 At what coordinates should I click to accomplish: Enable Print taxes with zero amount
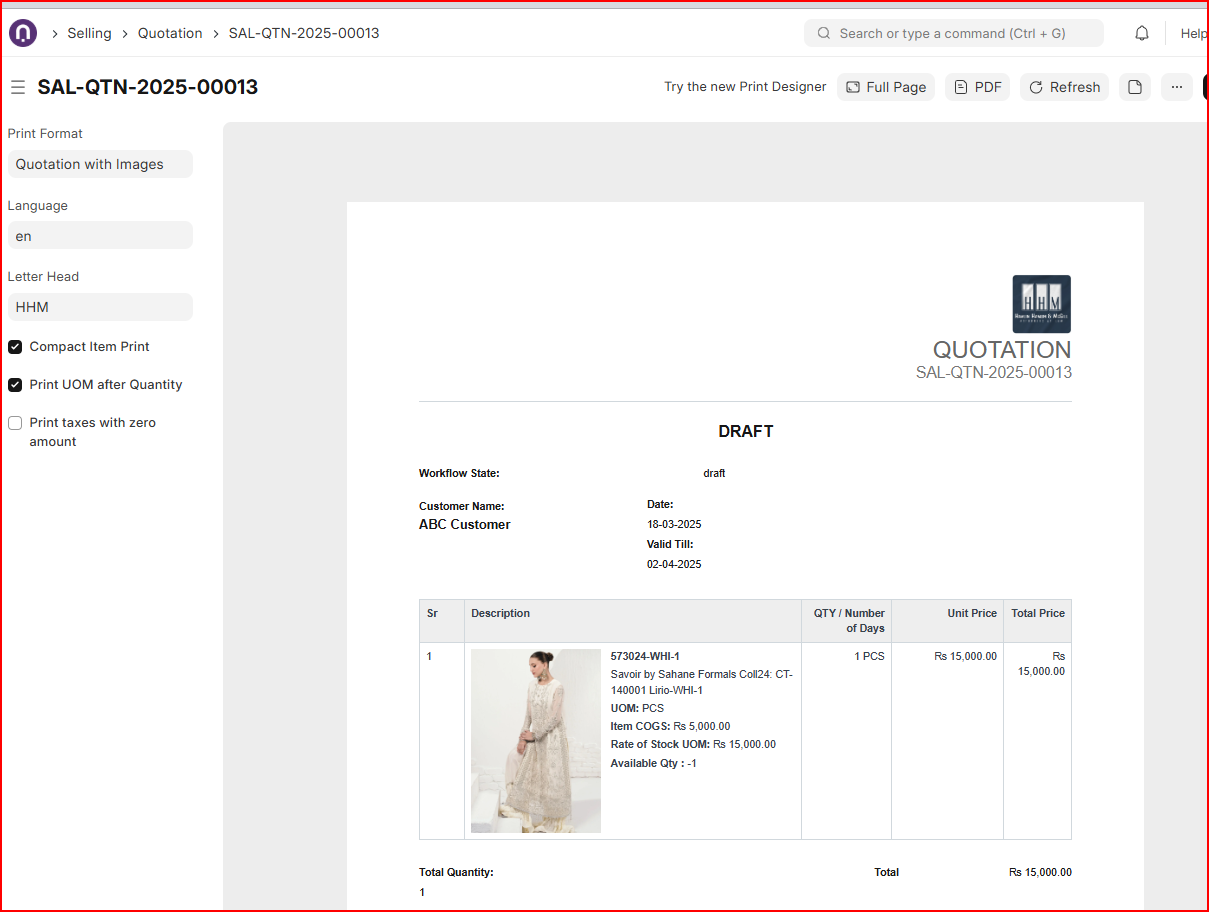[15, 423]
